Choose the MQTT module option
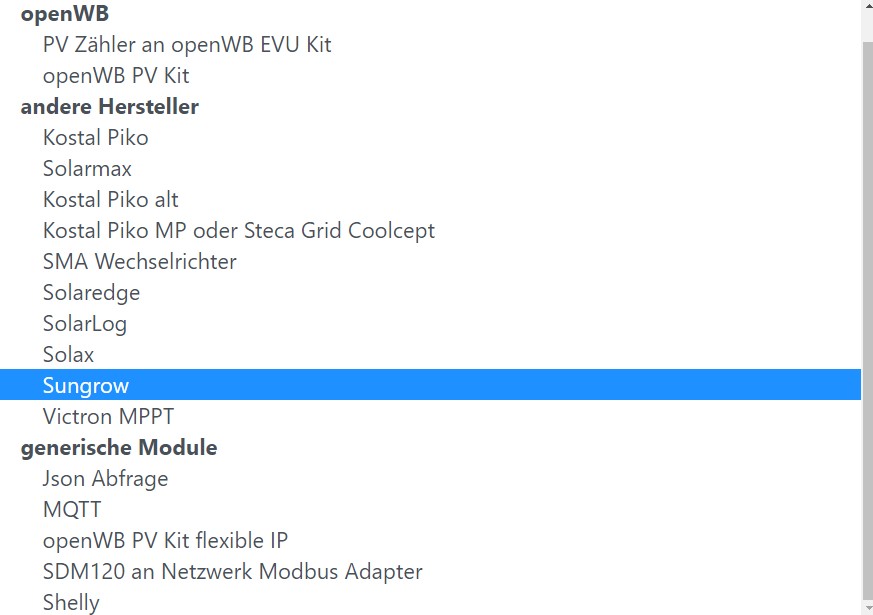Viewport: 873px width, 615px height. 72,510
